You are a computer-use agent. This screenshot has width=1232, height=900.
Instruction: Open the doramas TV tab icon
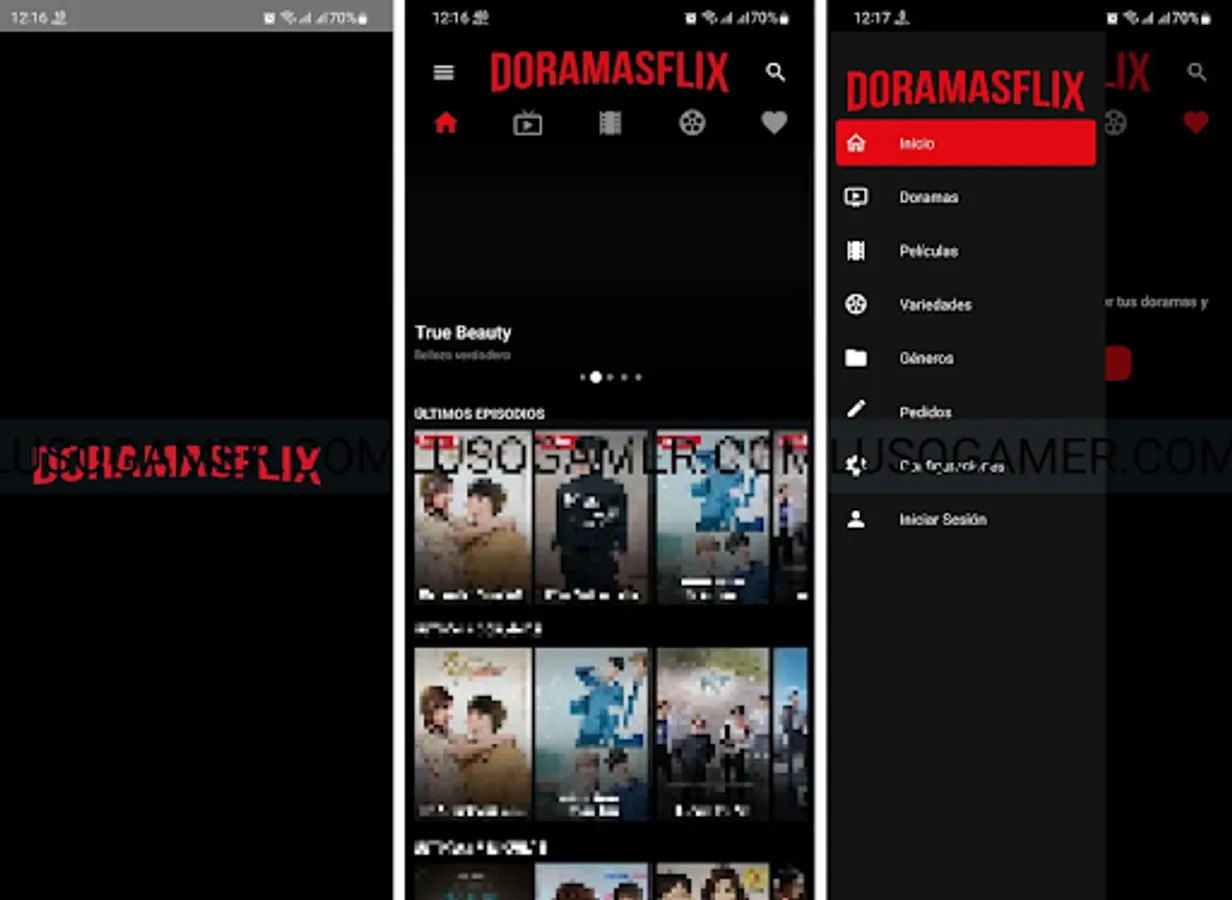(x=528, y=123)
